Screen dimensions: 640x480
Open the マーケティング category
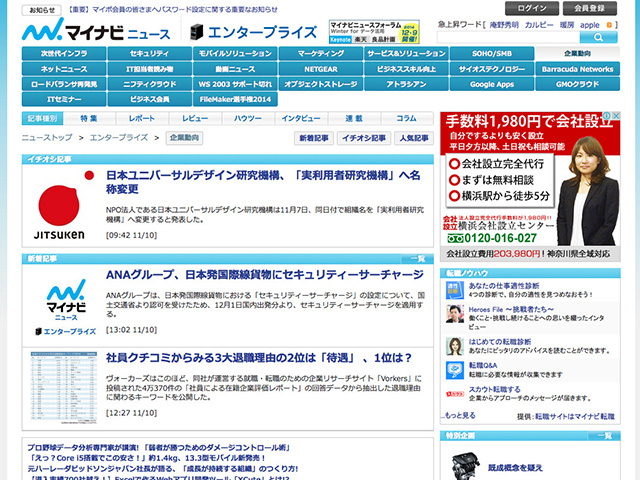click(321, 53)
